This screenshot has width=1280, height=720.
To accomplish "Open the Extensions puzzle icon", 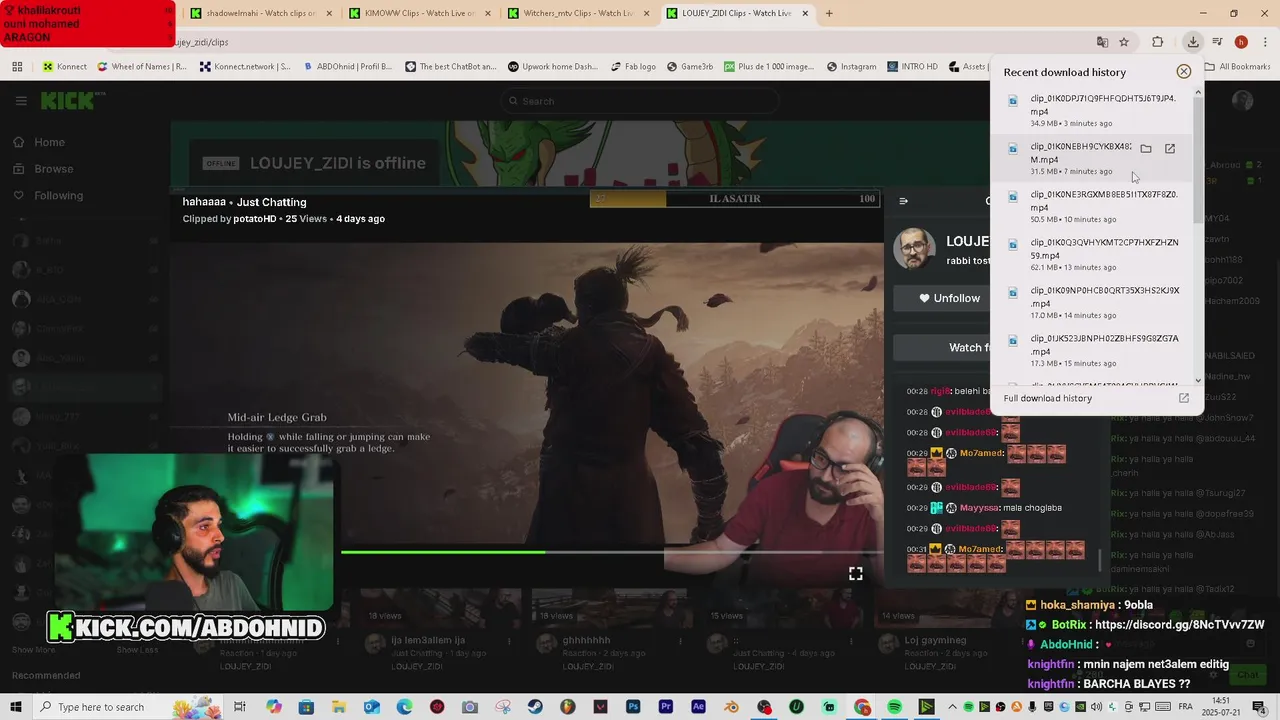I will click(1158, 42).
